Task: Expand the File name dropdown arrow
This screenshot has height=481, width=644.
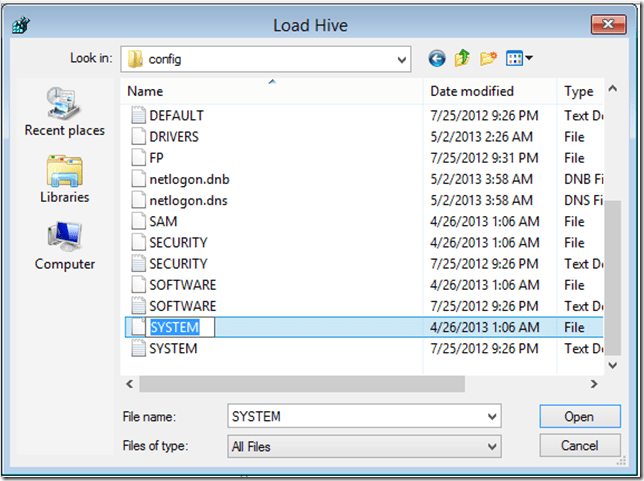Action: click(492, 417)
